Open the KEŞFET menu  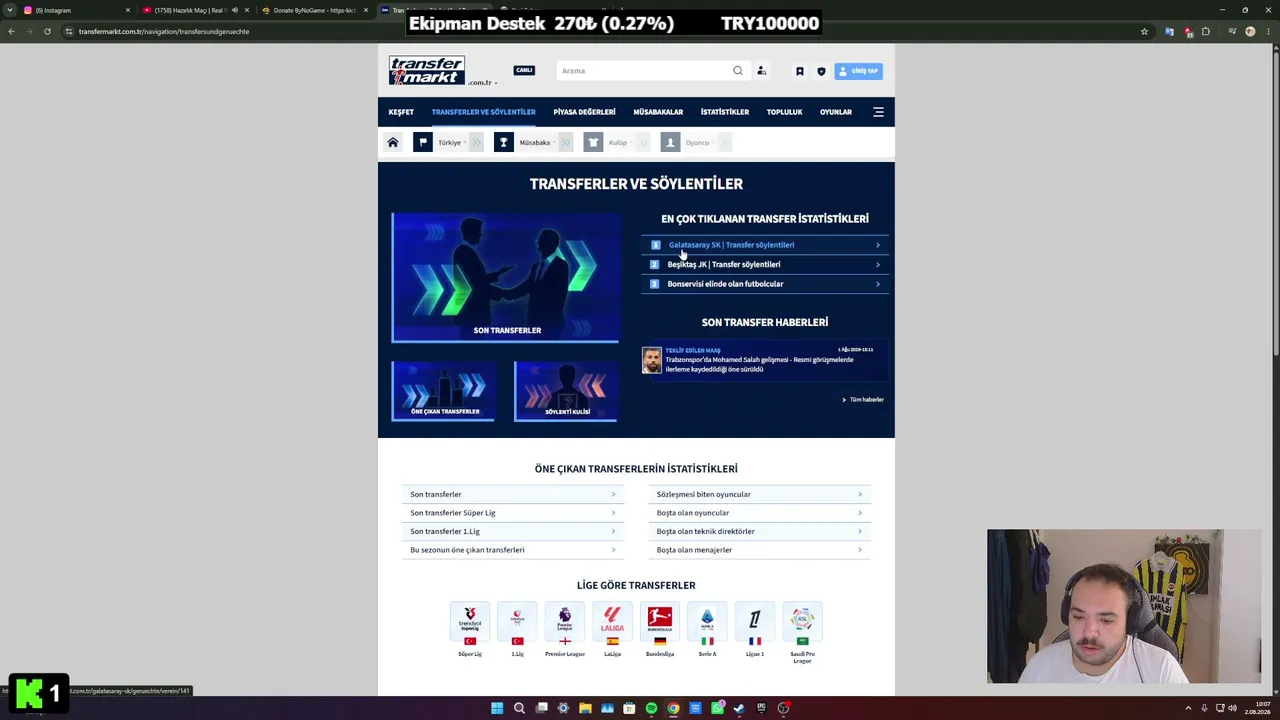coord(401,112)
